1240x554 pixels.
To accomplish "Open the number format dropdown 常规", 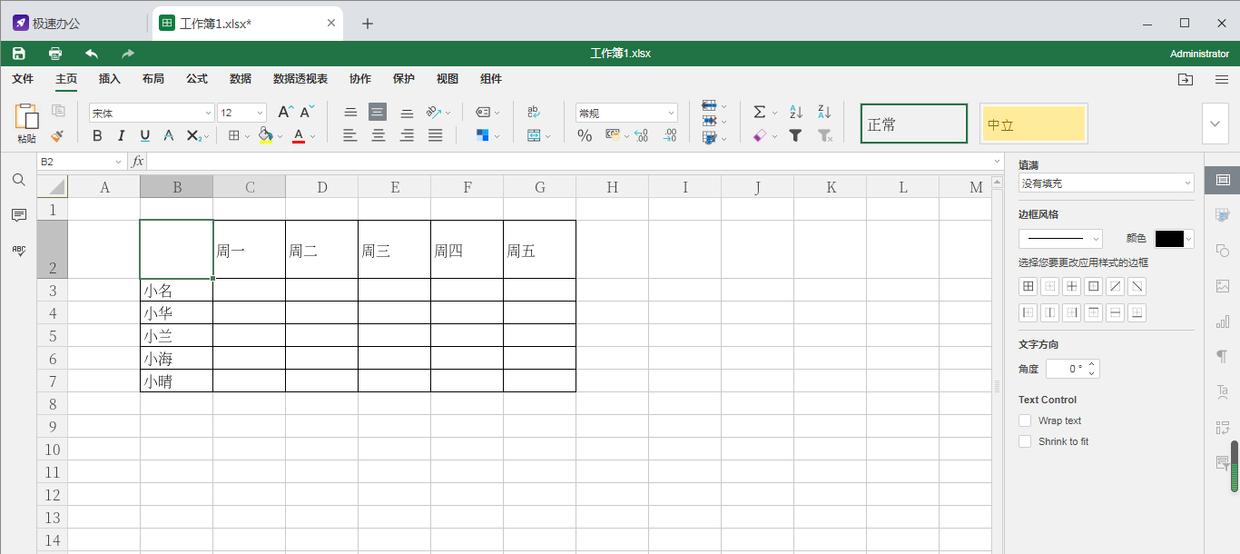I will click(x=671, y=113).
